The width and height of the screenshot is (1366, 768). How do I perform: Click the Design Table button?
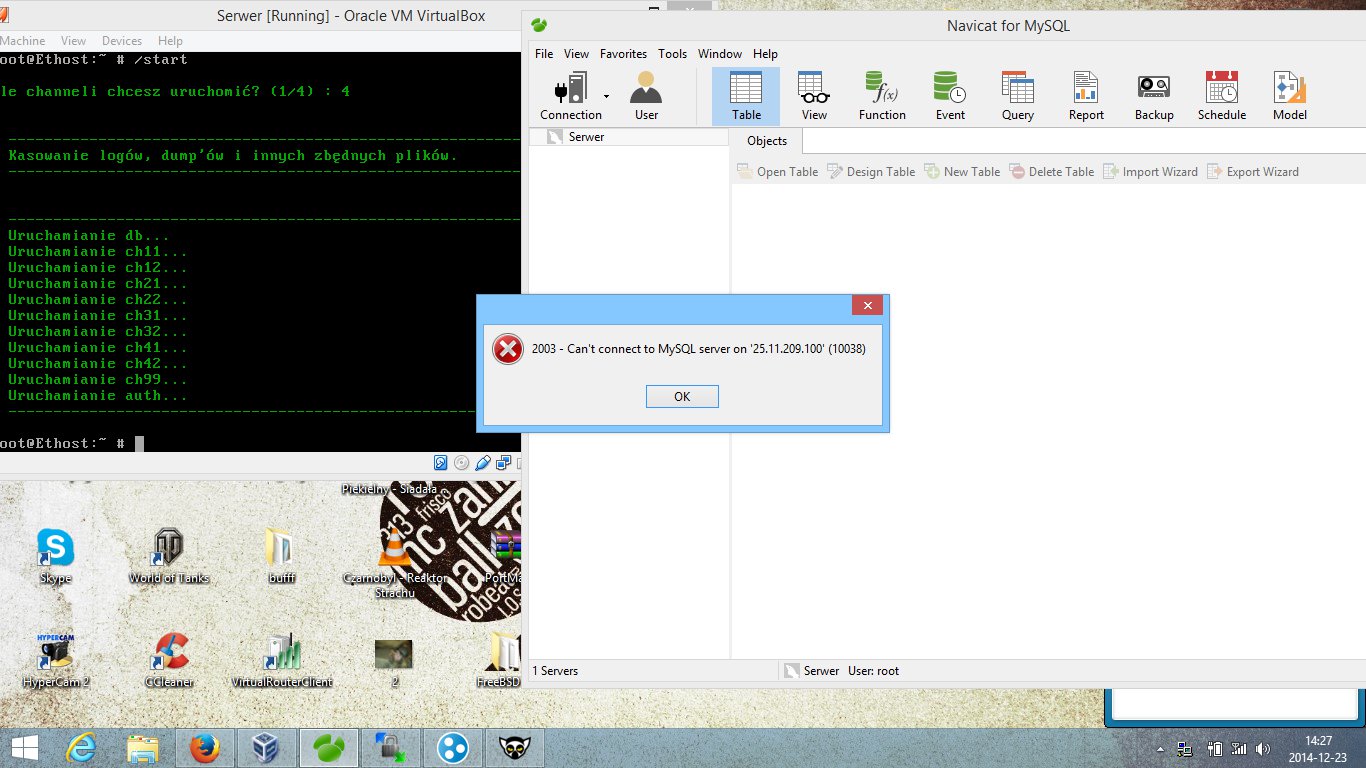(870, 172)
